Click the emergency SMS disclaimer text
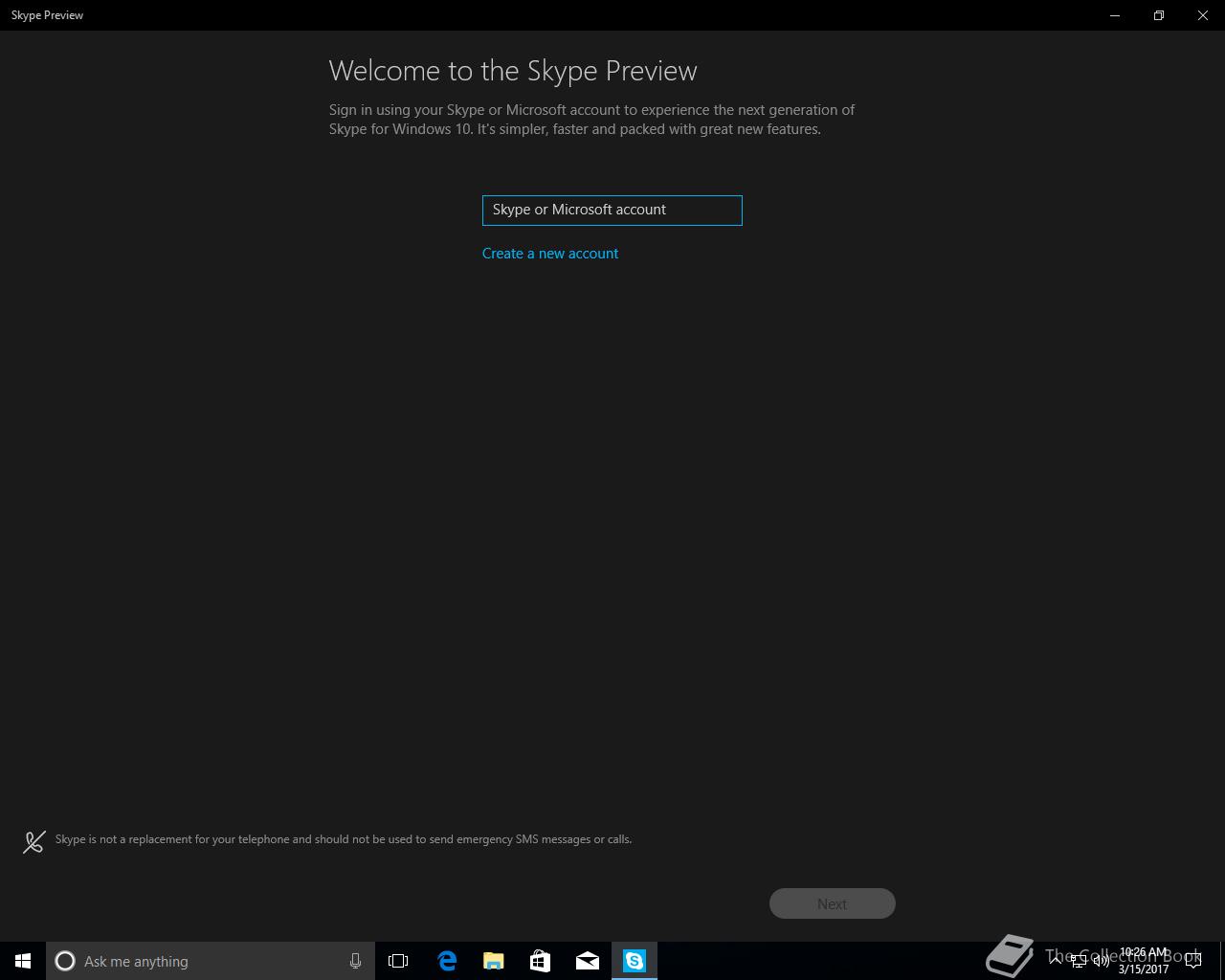This screenshot has height=980, width=1225. coord(344,839)
